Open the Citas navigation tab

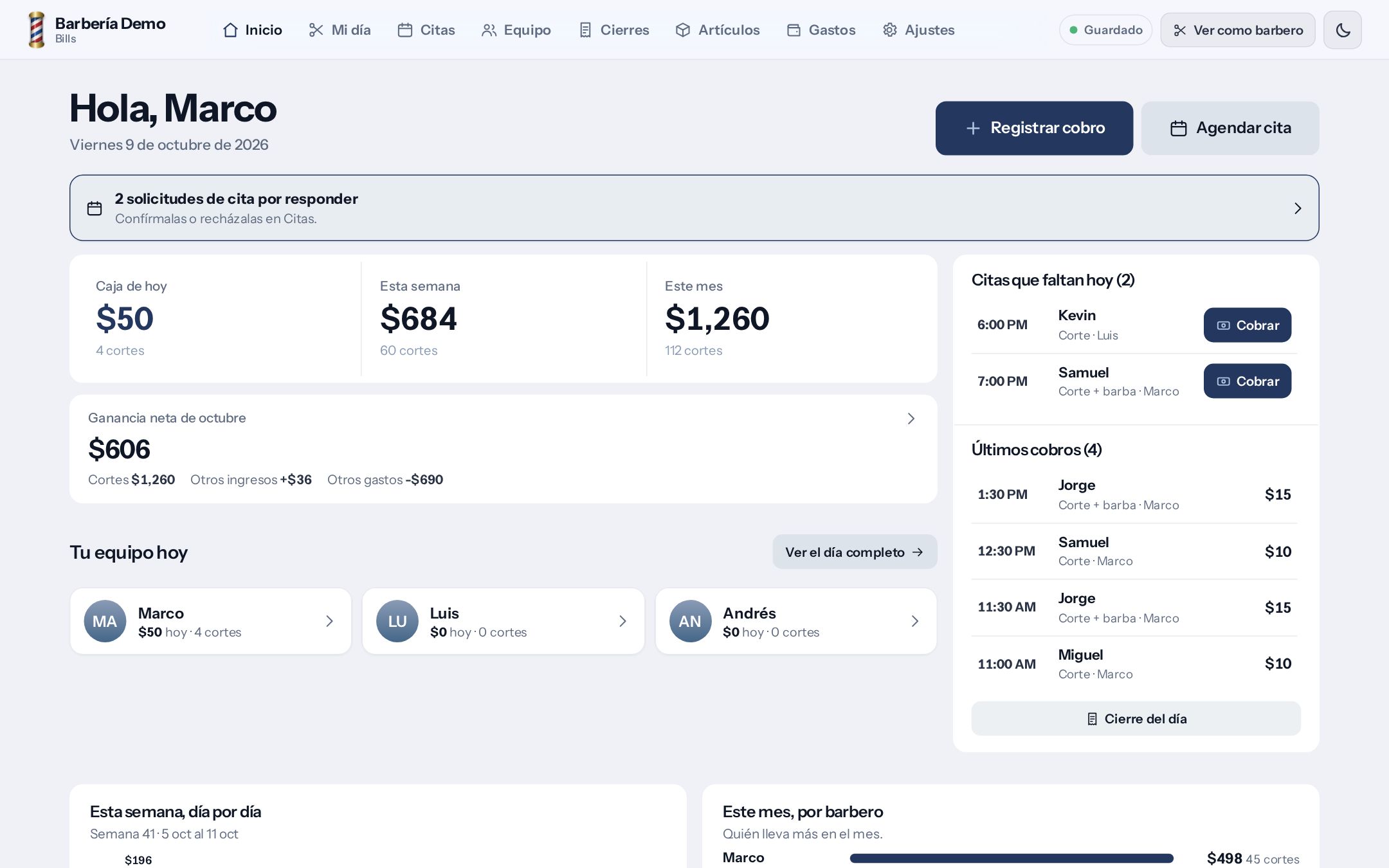(426, 30)
